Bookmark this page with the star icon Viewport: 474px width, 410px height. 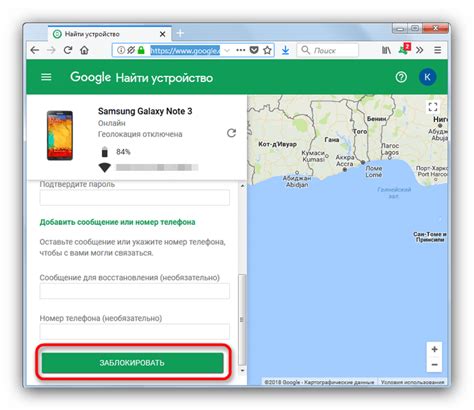point(267,50)
